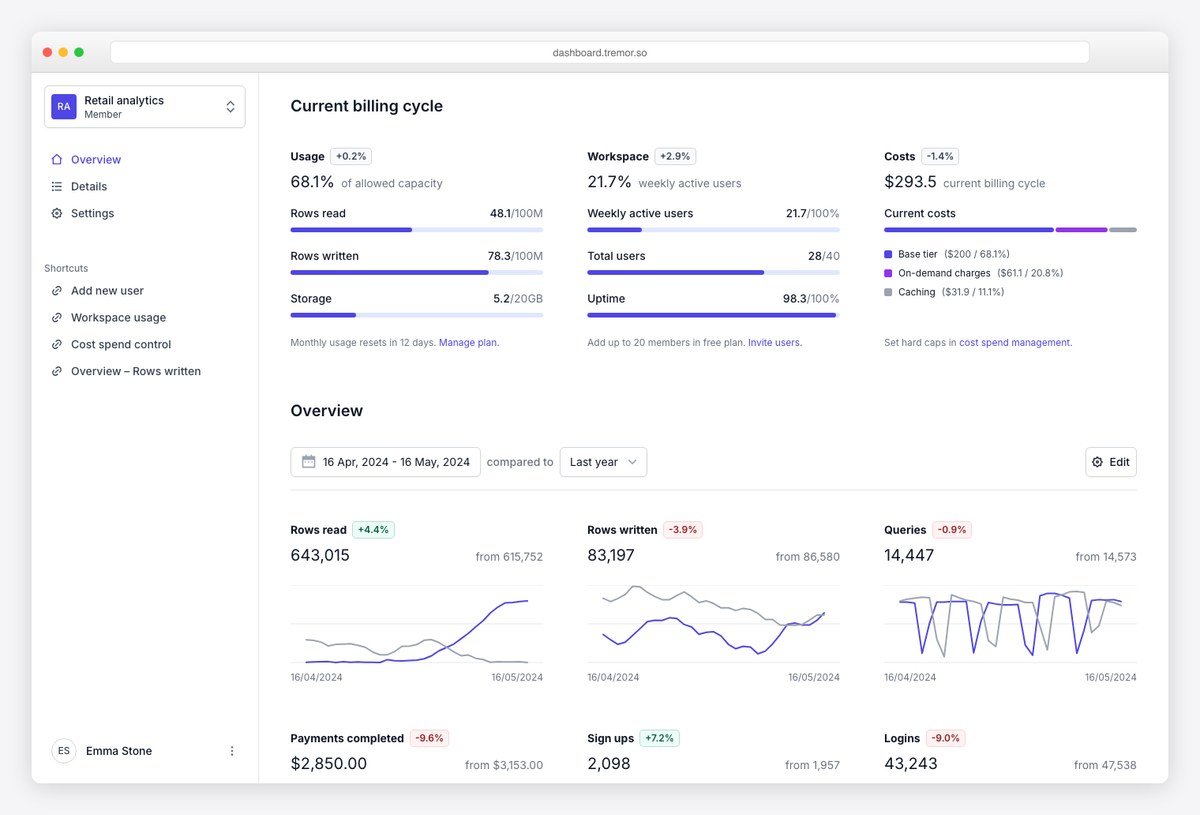The image size is (1200, 815).
Task: Click the Invite users link
Action: pos(775,342)
